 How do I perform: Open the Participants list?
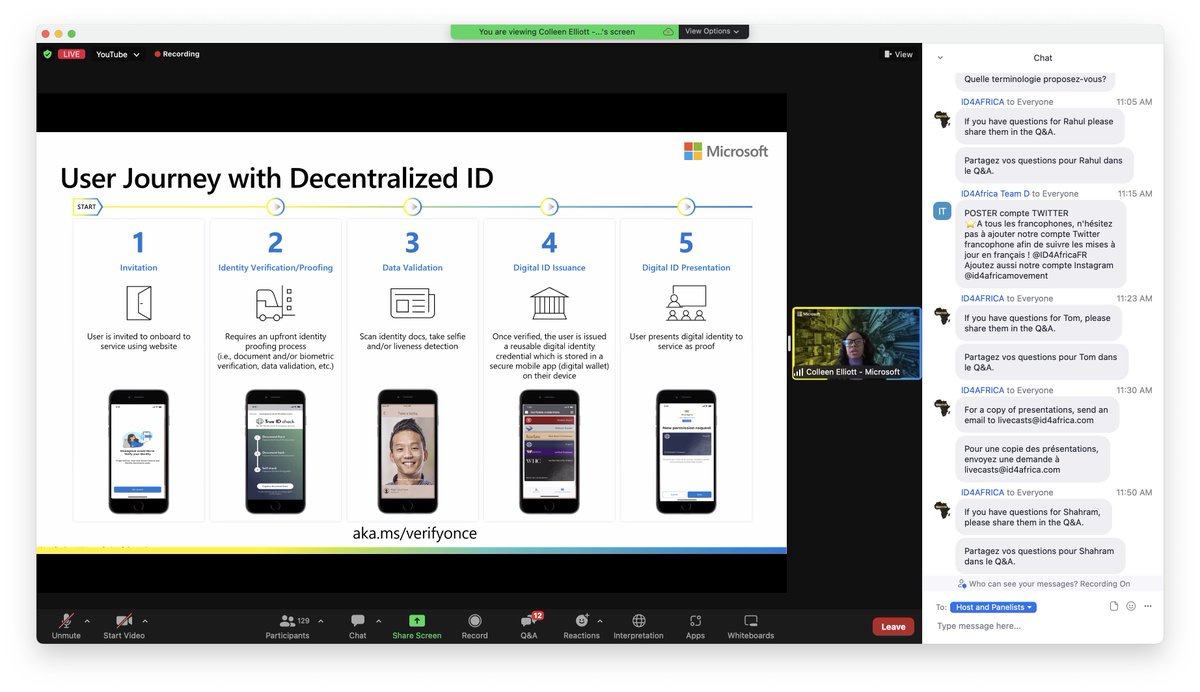(x=287, y=626)
